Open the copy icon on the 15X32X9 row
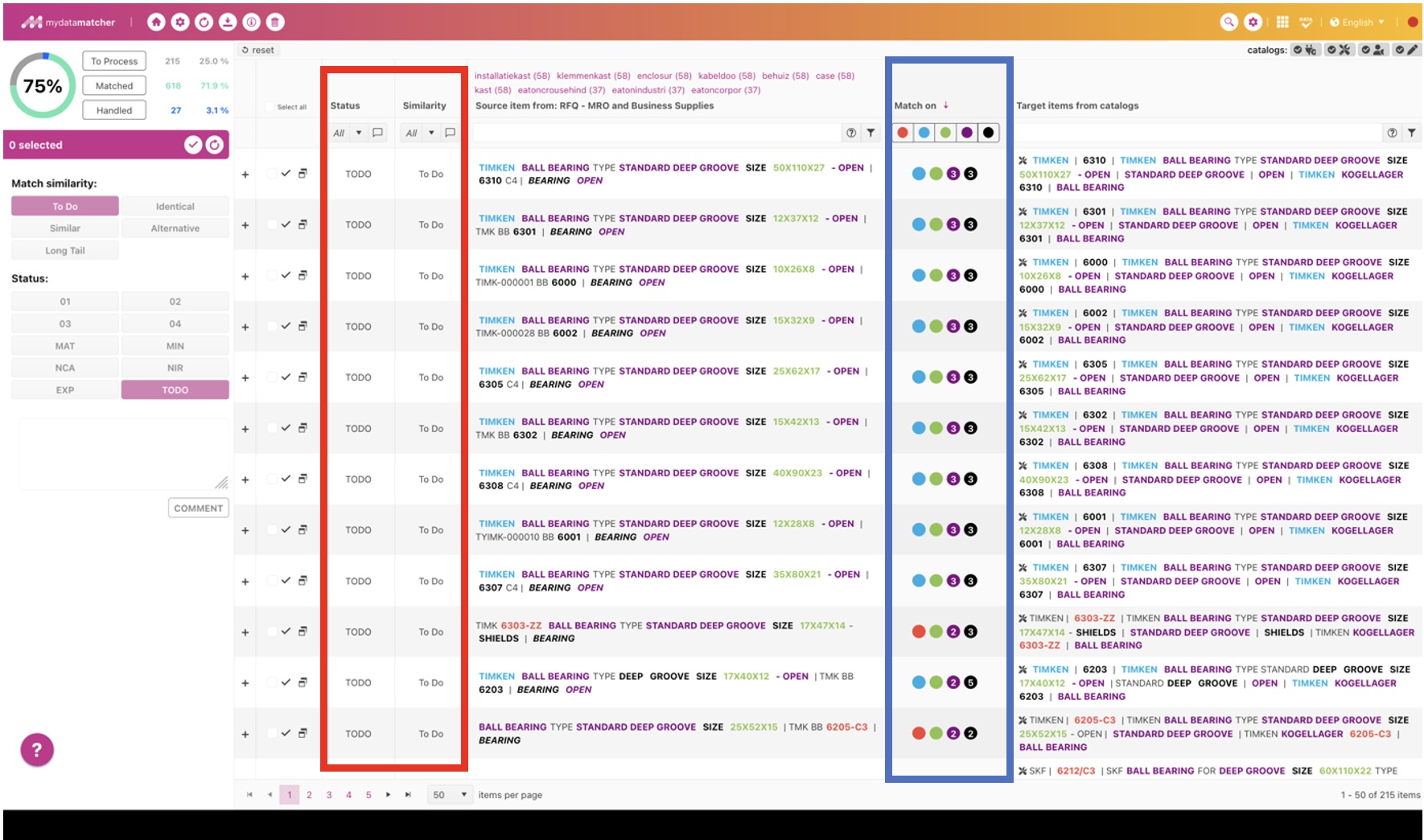The image size is (1424, 840). click(x=302, y=326)
